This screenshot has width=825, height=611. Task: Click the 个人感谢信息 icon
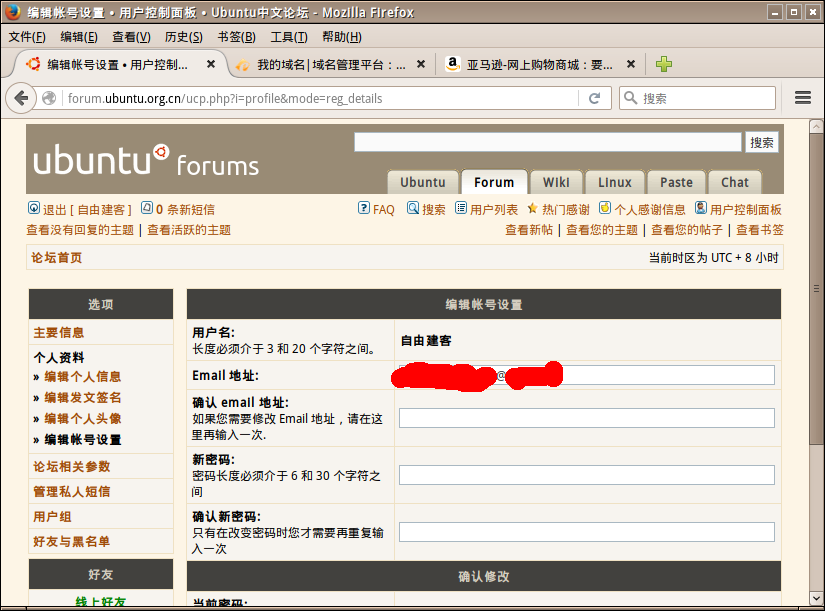pyautogui.click(x=605, y=208)
